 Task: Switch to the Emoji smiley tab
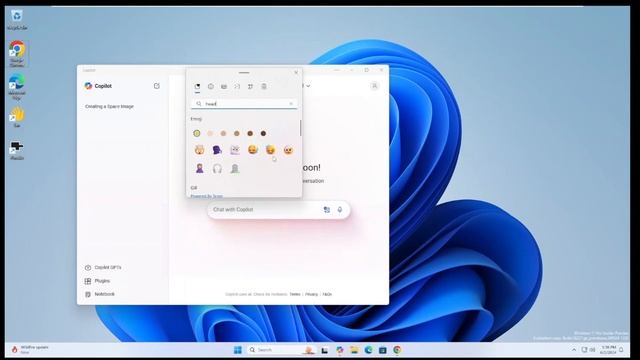211,87
